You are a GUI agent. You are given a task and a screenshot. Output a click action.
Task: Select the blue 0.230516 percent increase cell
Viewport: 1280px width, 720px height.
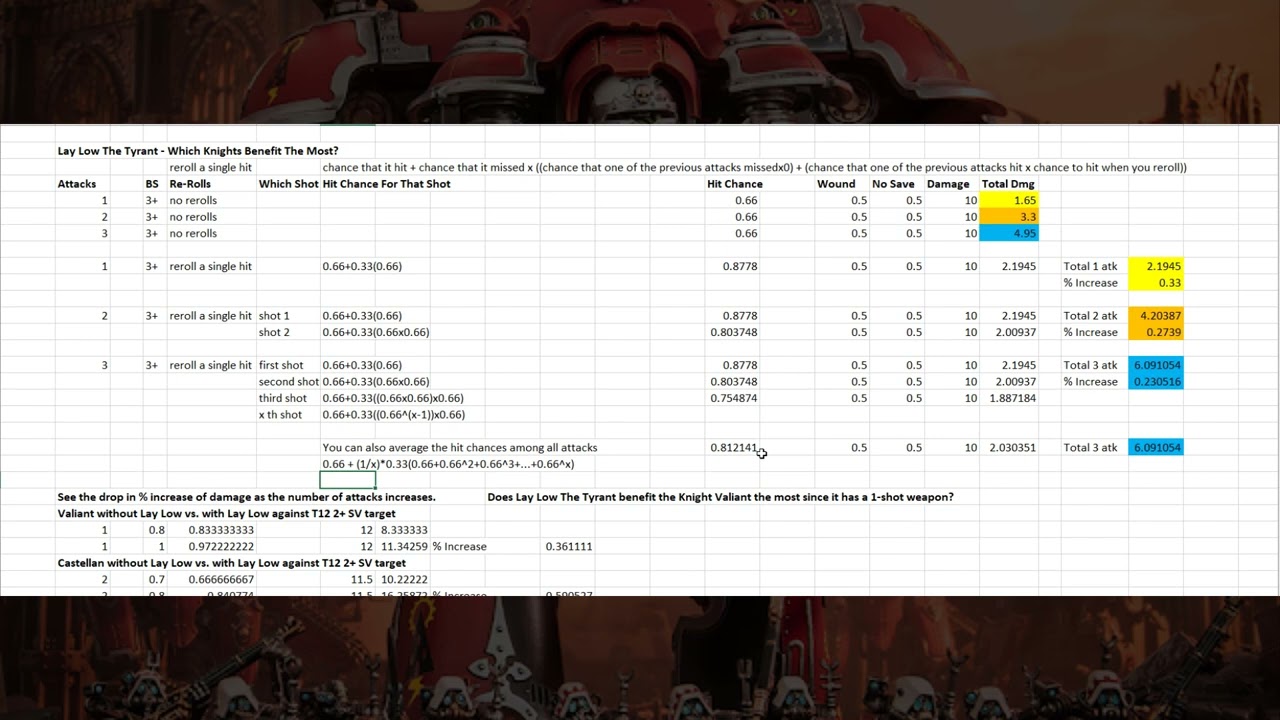tap(1156, 382)
